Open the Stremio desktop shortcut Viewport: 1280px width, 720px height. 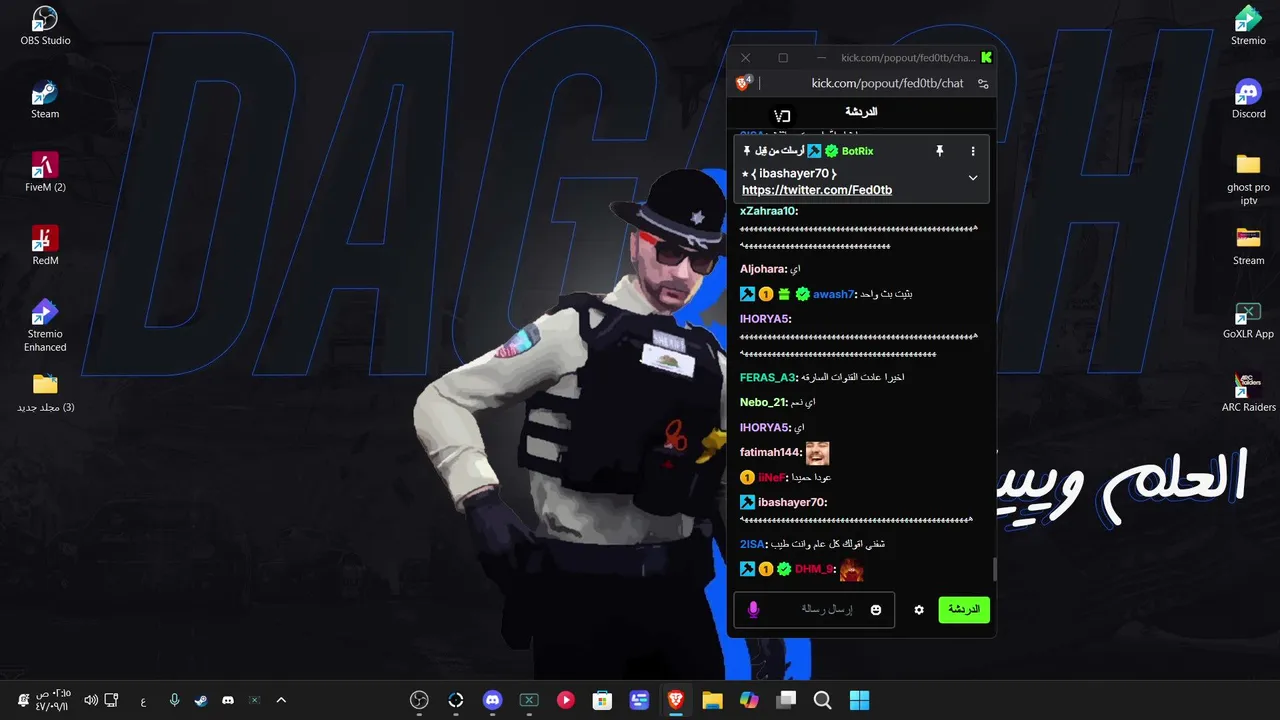1248,27
